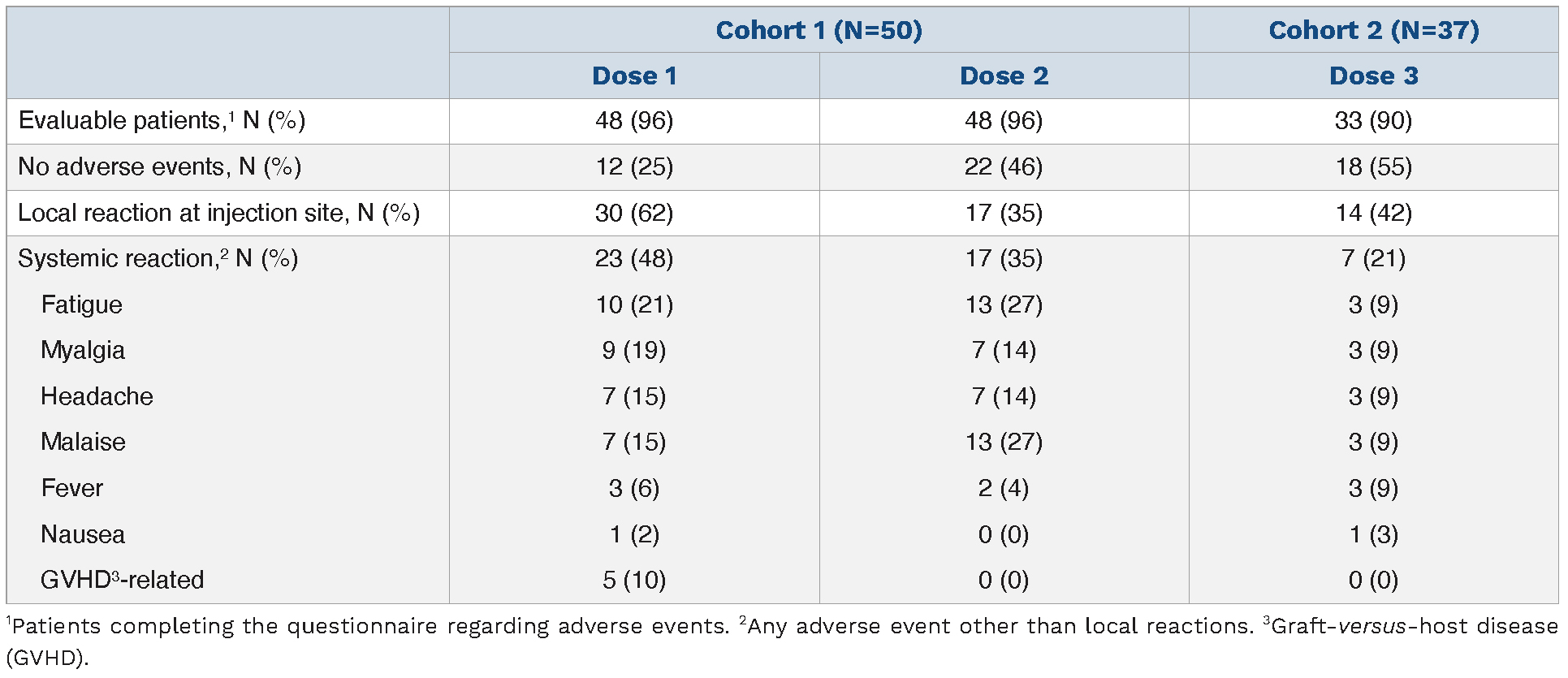Select the Dose 3 column header
The width and height of the screenshot is (1568, 678).
(x=1373, y=76)
